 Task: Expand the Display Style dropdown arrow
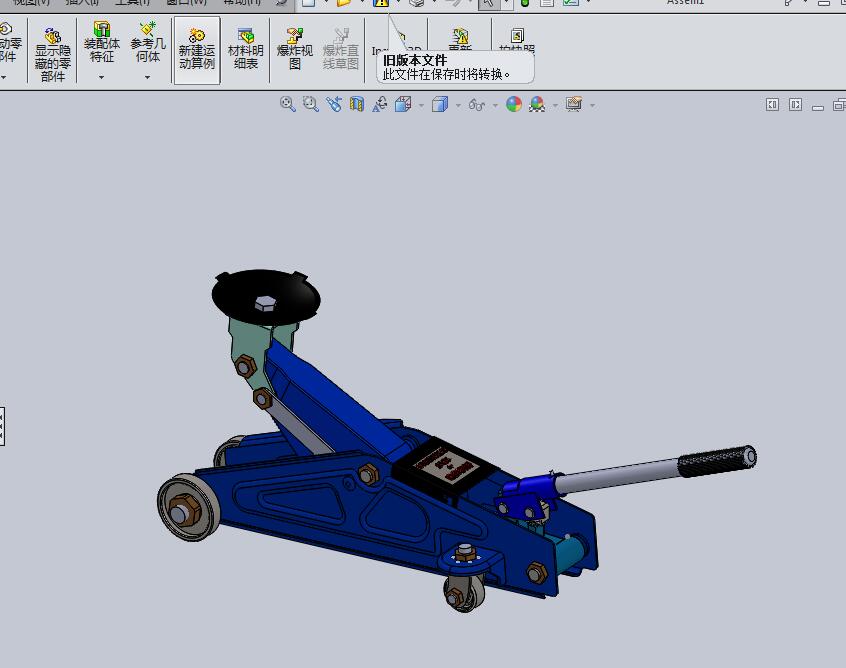pos(458,105)
